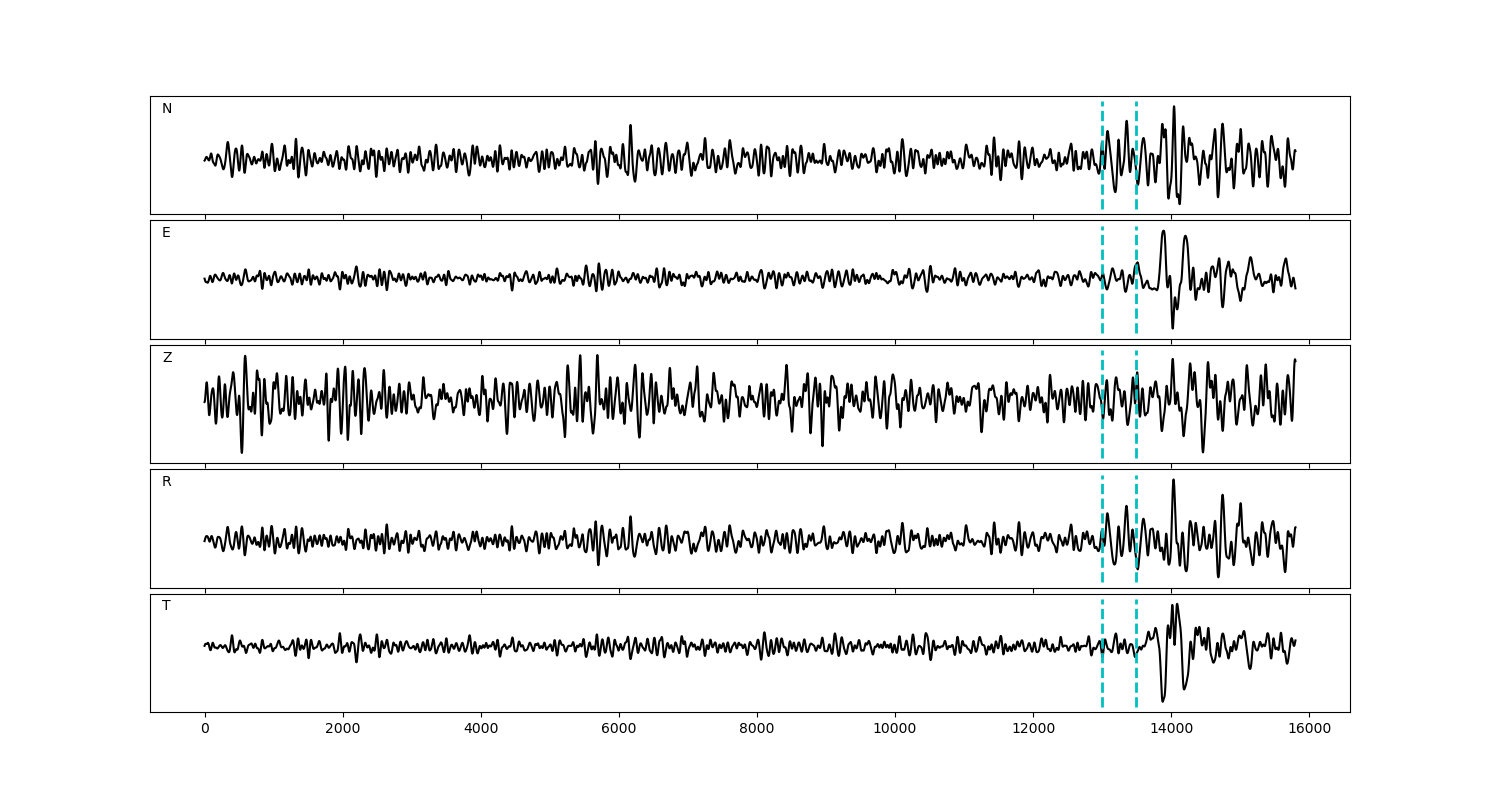
Task: Select the 12000 tick label
Action: 1033,730
